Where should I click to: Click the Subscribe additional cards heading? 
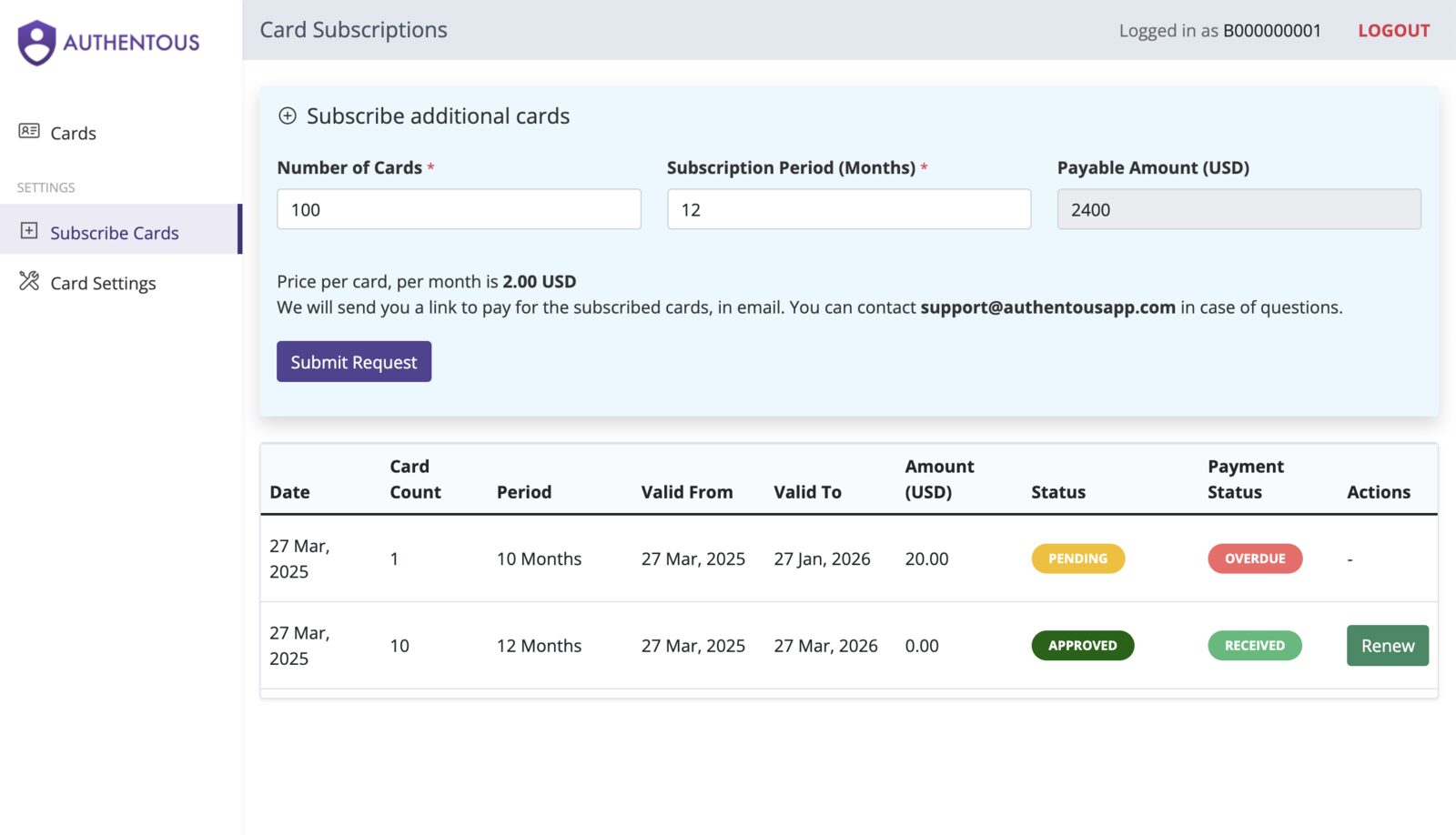coord(438,116)
